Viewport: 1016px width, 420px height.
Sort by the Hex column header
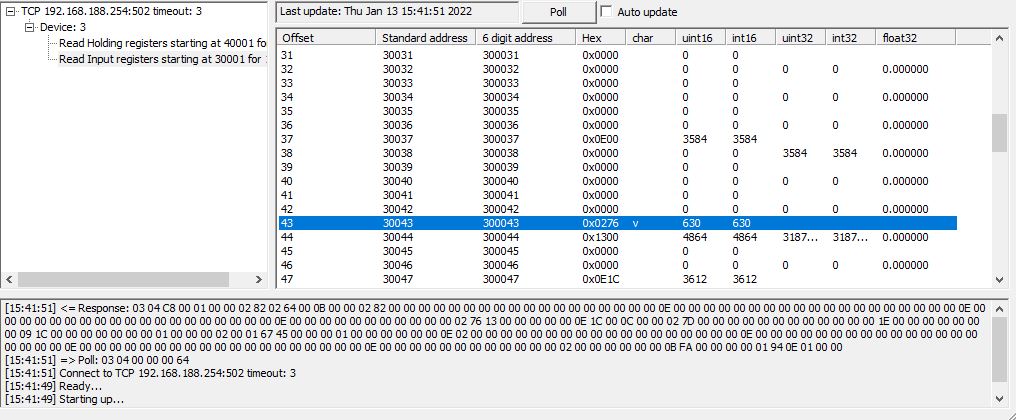tap(601, 37)
